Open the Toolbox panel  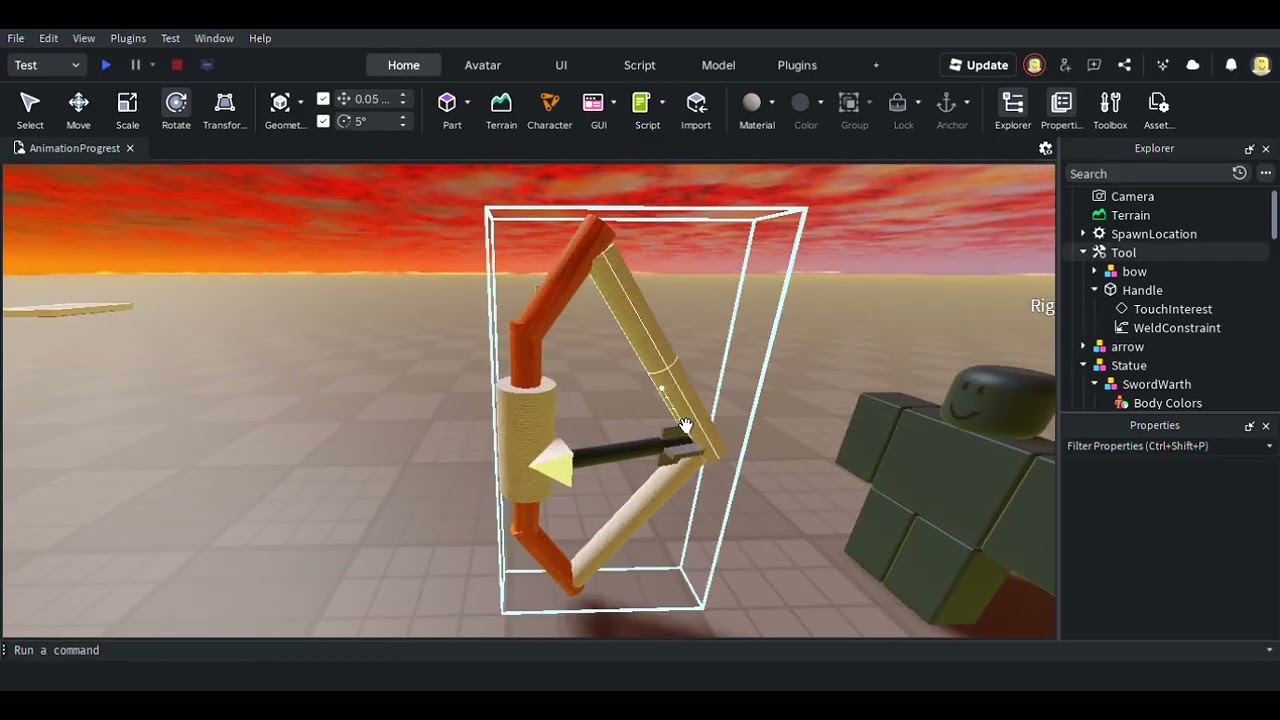click(1110, 110)
